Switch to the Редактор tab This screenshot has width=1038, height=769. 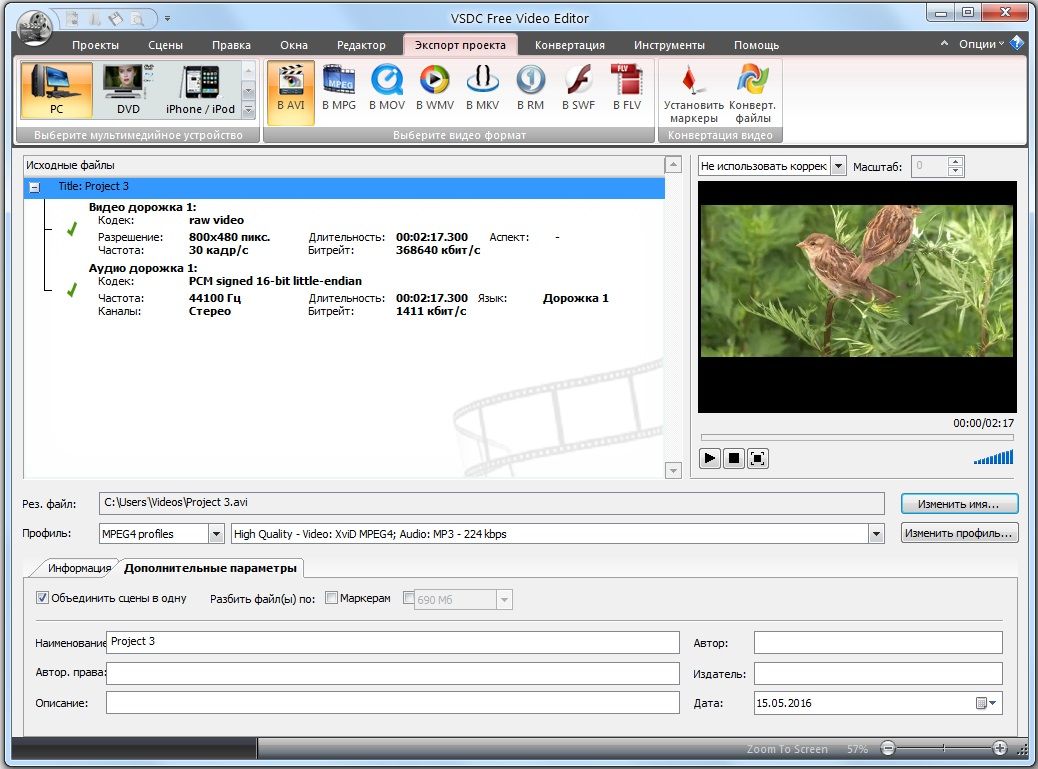[361, 45]
